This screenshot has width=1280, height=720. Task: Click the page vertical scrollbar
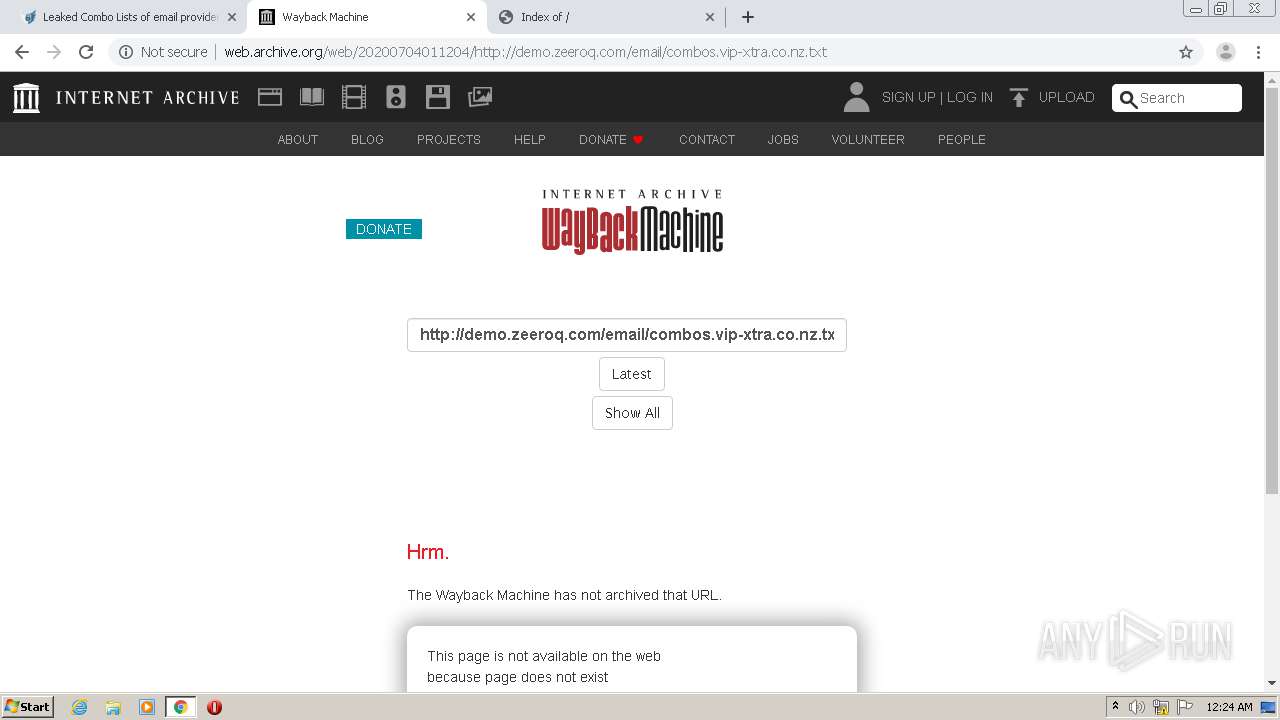coord(1272,290)
